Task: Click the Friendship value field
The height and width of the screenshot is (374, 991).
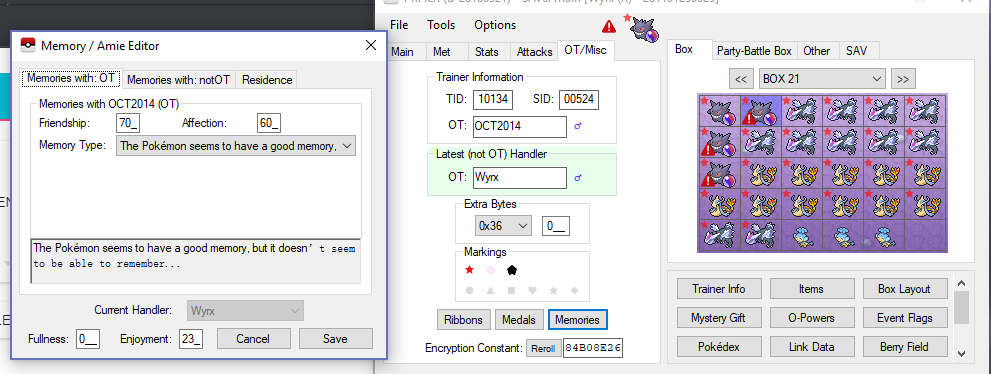Action: pos(128,123)
